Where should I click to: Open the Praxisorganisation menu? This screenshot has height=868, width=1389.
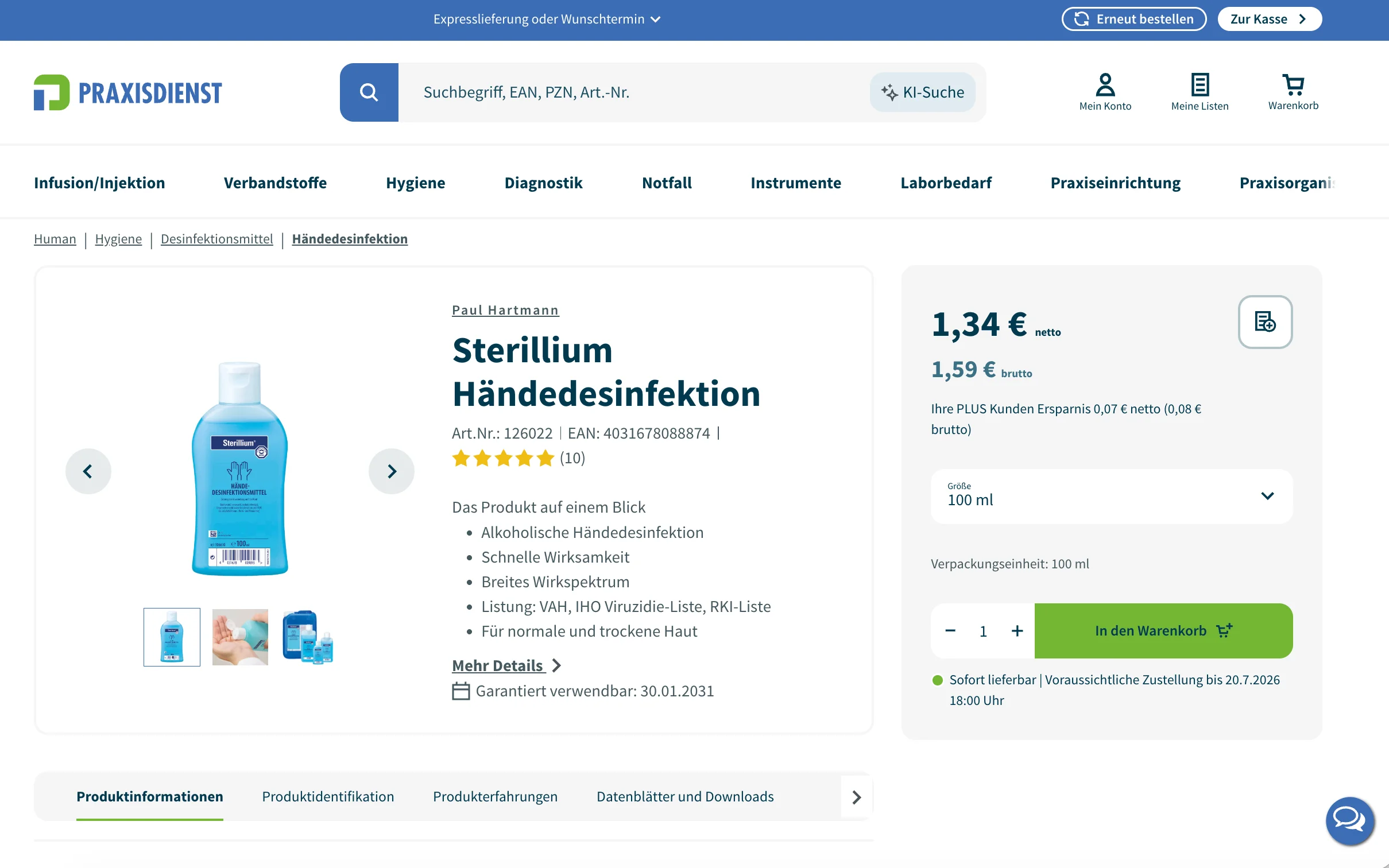pyautogui.click(x=1287, y=183)
